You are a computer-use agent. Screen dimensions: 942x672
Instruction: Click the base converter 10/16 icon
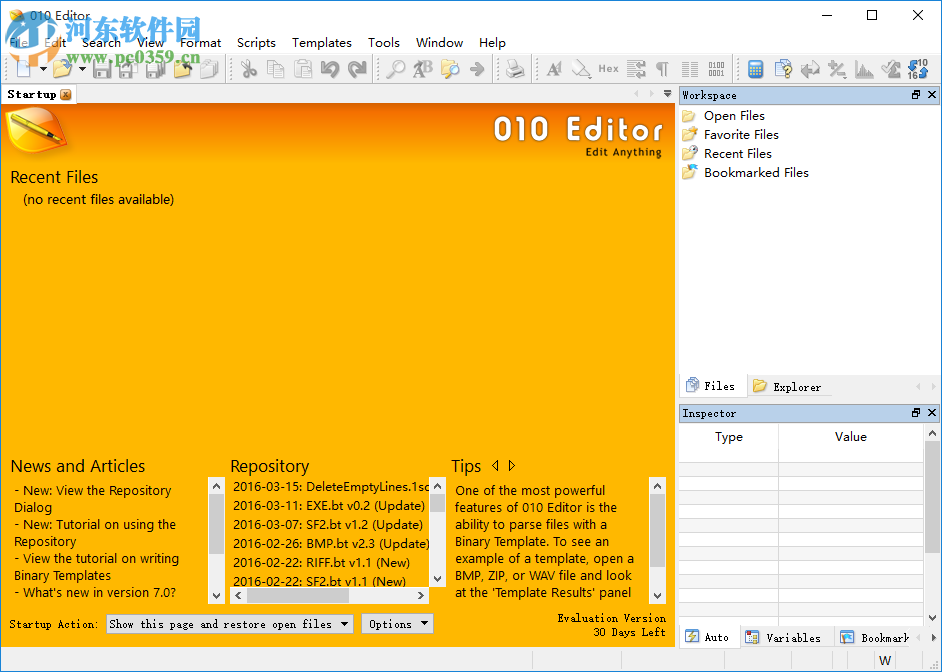(918, 69)
